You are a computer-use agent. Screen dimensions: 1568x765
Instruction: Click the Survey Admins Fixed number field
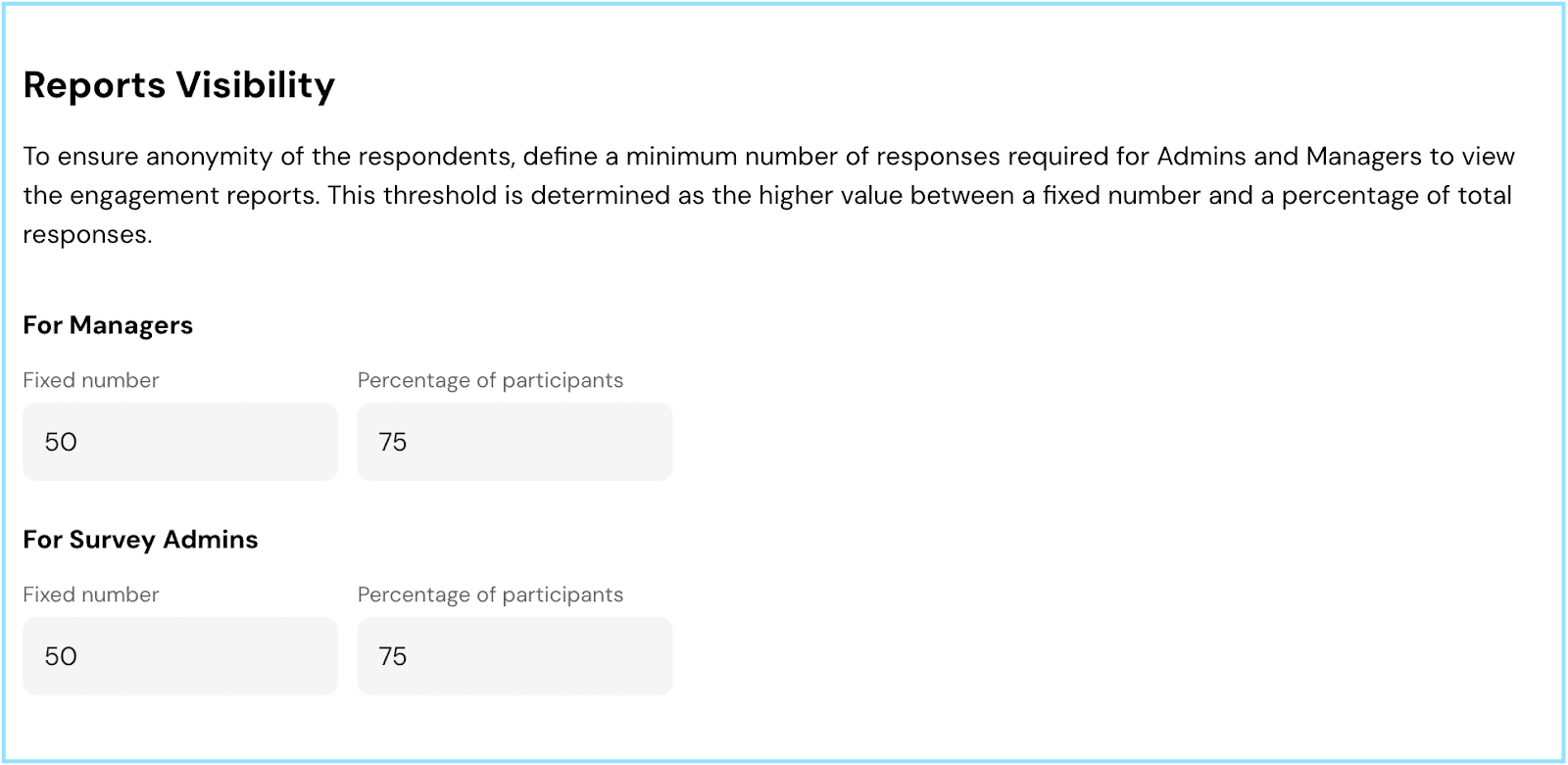[180, 656]
